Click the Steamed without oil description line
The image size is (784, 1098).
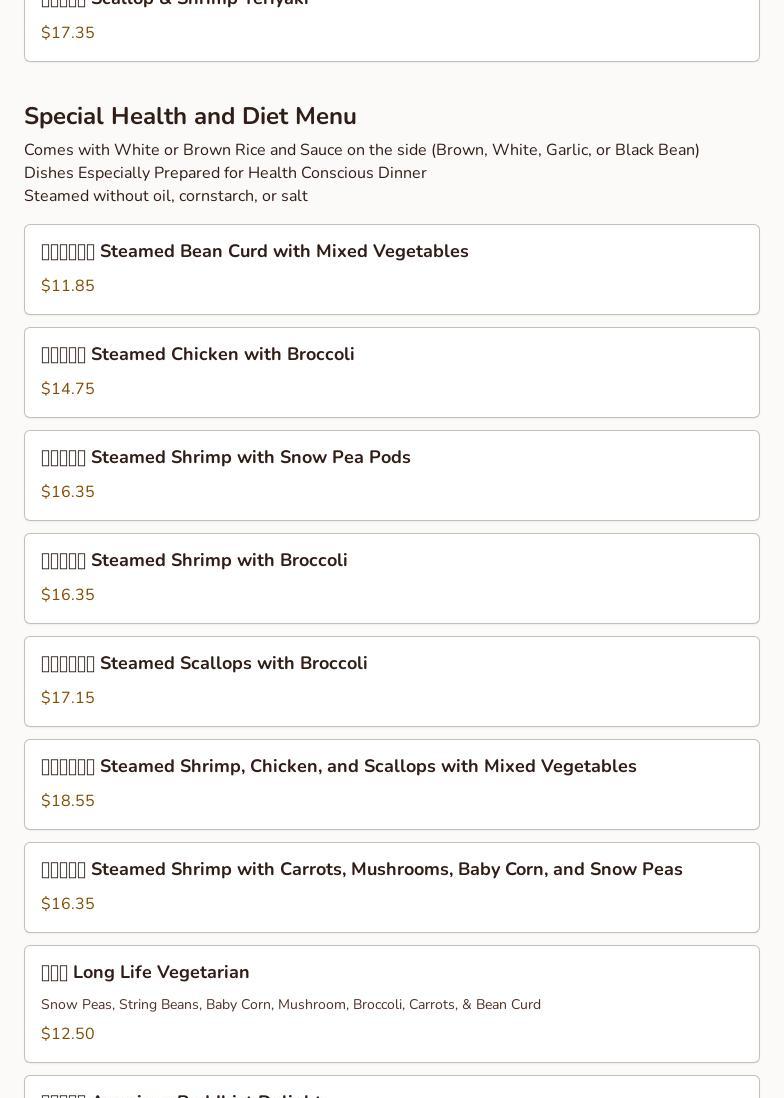(166, 196)
